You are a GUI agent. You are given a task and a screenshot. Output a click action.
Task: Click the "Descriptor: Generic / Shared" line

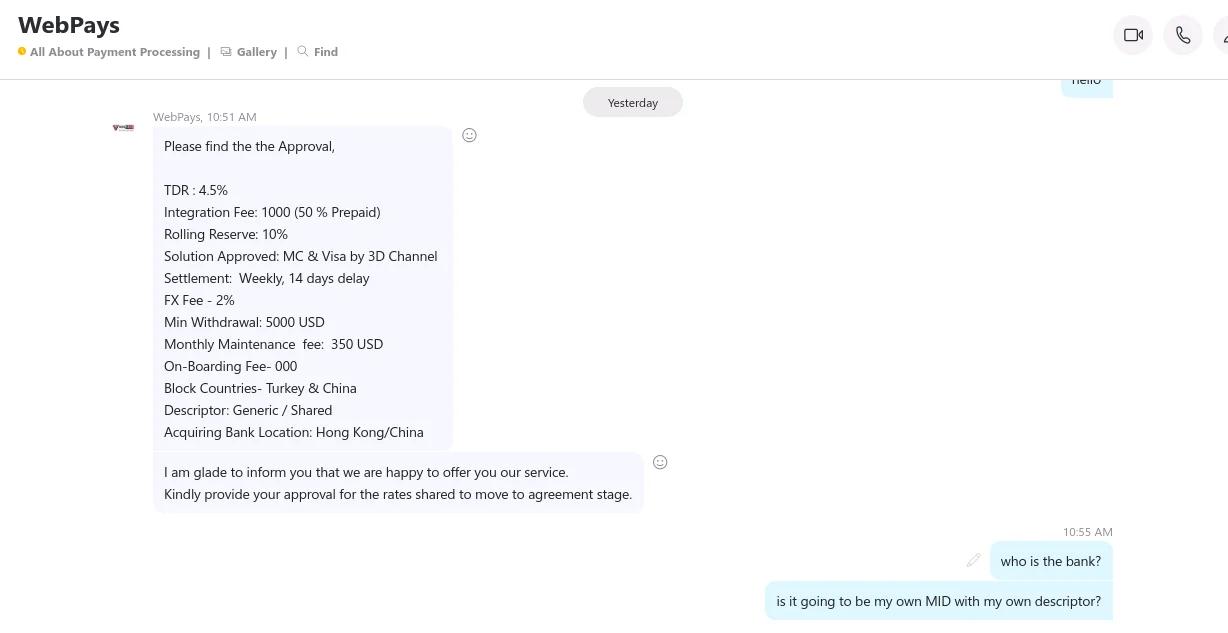248,410
